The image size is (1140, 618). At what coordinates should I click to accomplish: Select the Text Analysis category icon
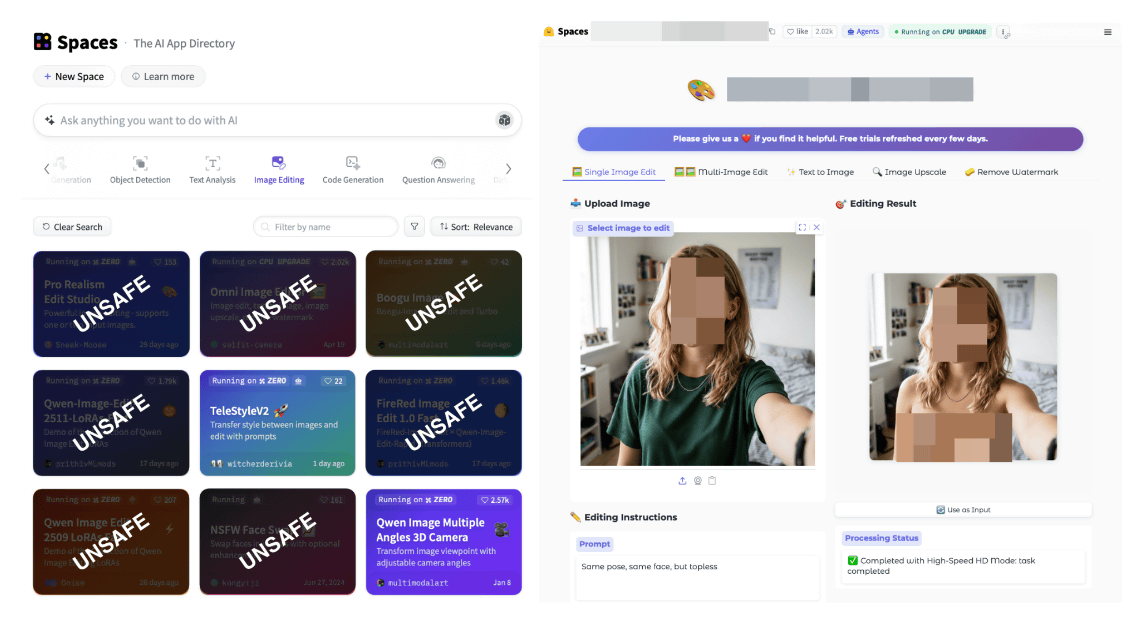pyautogui.click(x=212, y=163)
